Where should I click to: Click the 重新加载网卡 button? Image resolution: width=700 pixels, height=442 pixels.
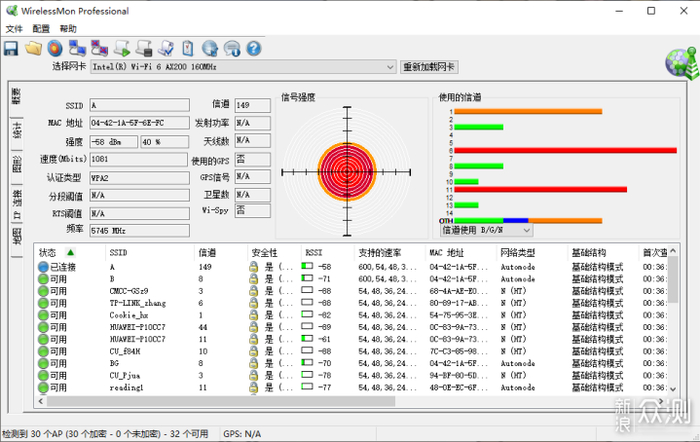coord(429,67)
